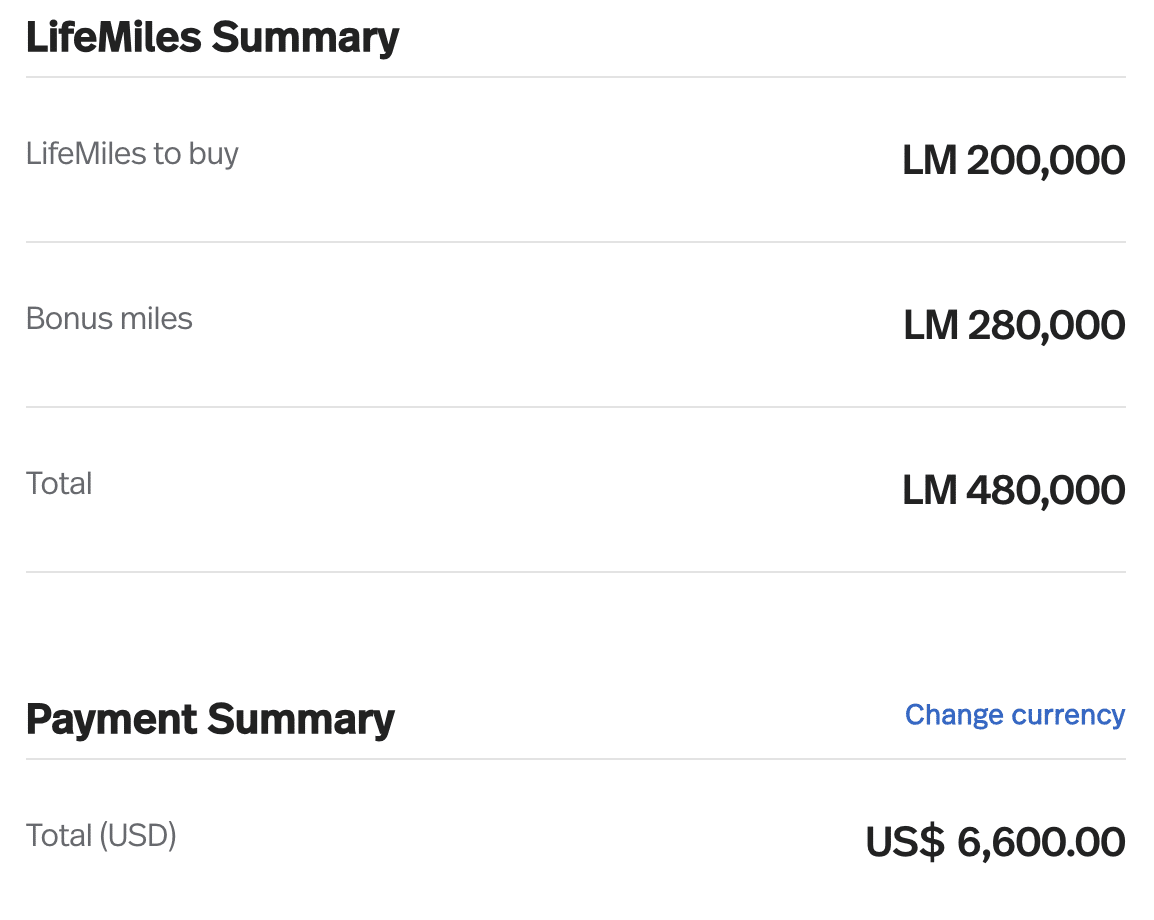Click the US$ 6,600.00 payment total

click(x=995, y=842)
